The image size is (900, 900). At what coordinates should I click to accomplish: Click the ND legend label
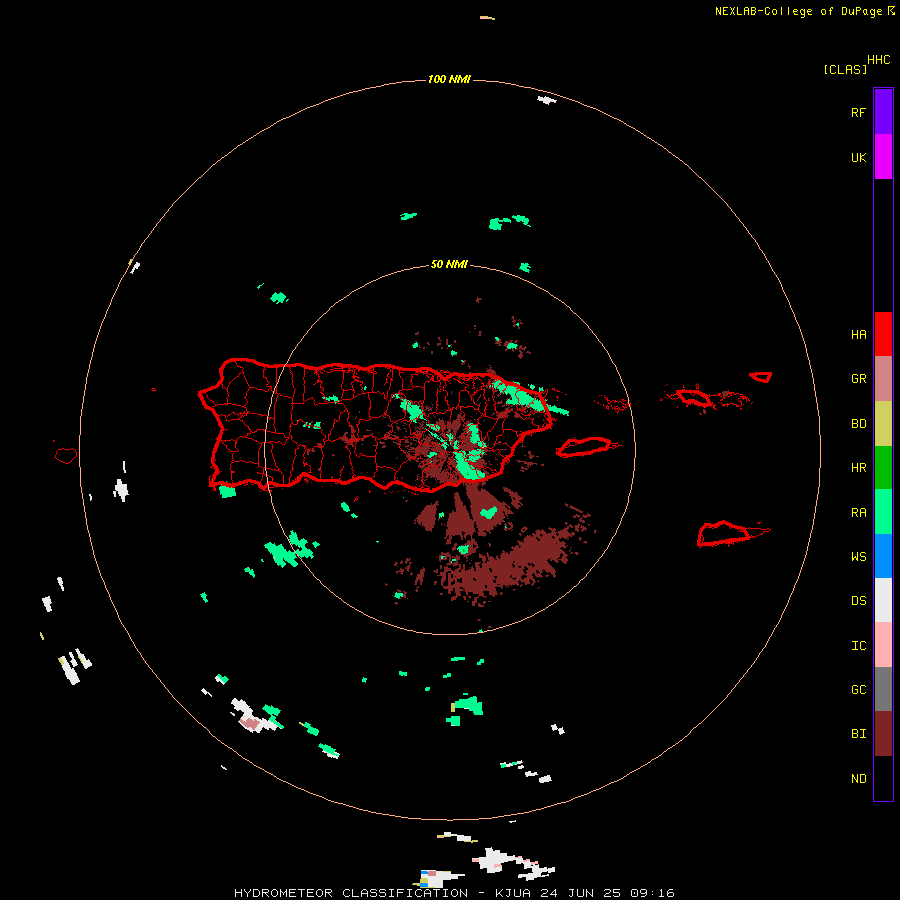tap(858, 779)
